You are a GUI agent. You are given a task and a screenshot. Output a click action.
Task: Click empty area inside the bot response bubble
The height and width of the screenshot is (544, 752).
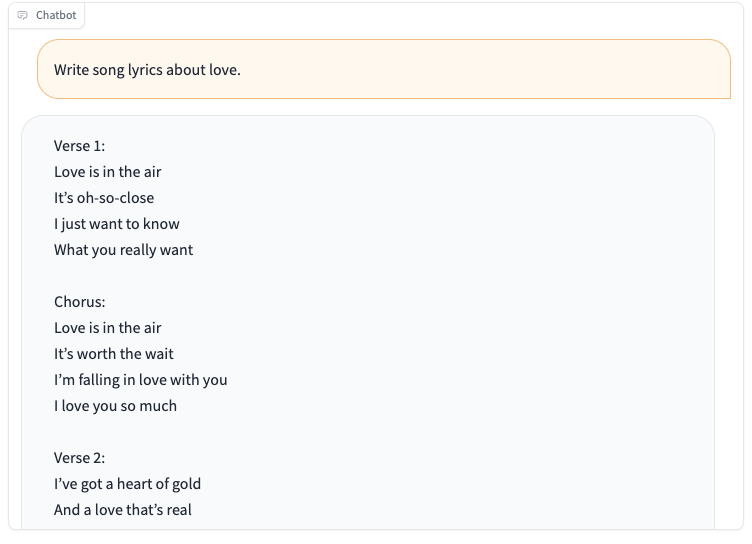456,312
